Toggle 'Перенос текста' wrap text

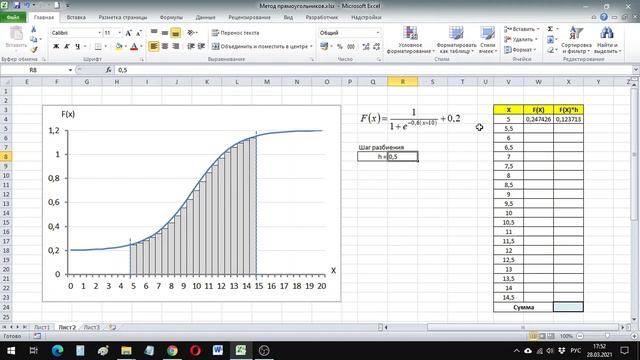(x=236, y=33)
